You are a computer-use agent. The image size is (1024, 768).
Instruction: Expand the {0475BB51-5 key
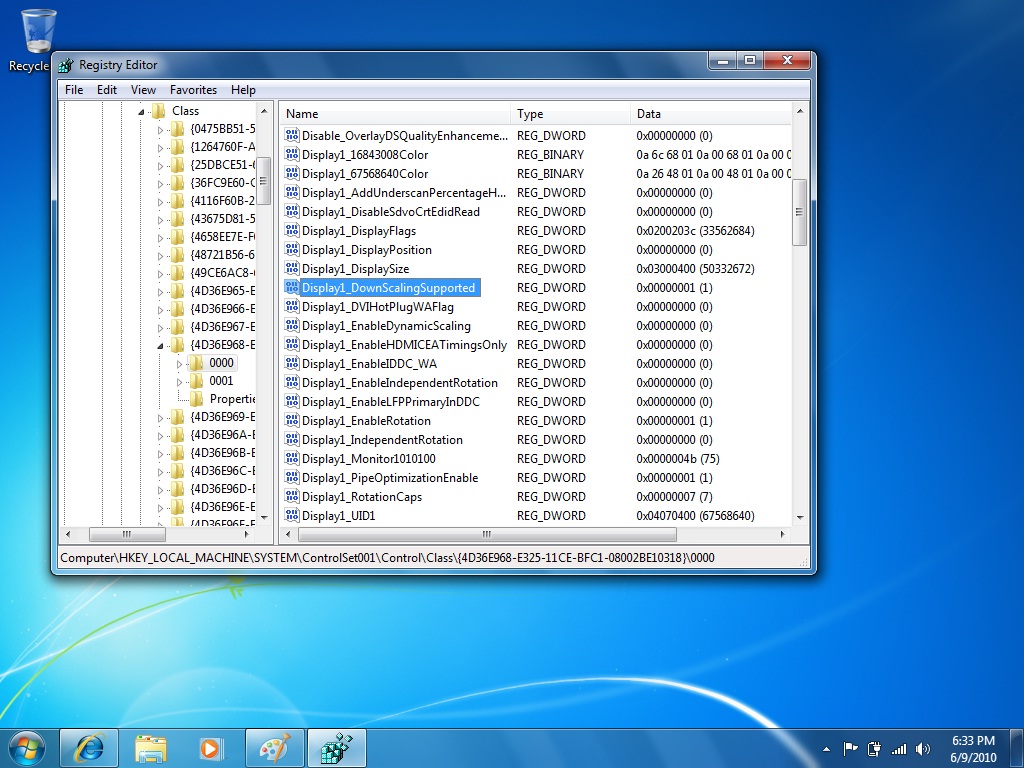click(x=161, y=130)
